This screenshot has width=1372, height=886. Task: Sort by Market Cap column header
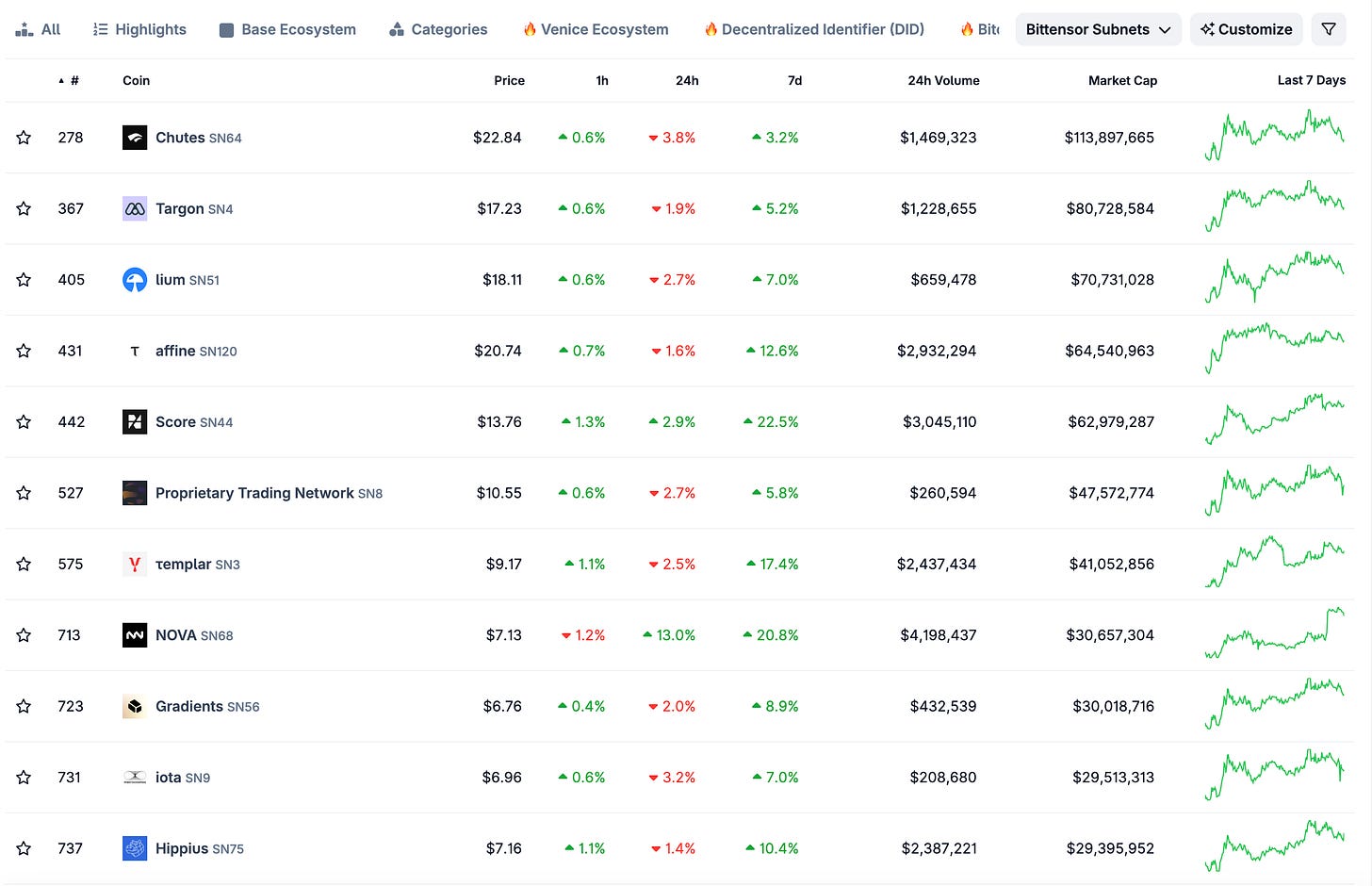tap(1122, 81)
